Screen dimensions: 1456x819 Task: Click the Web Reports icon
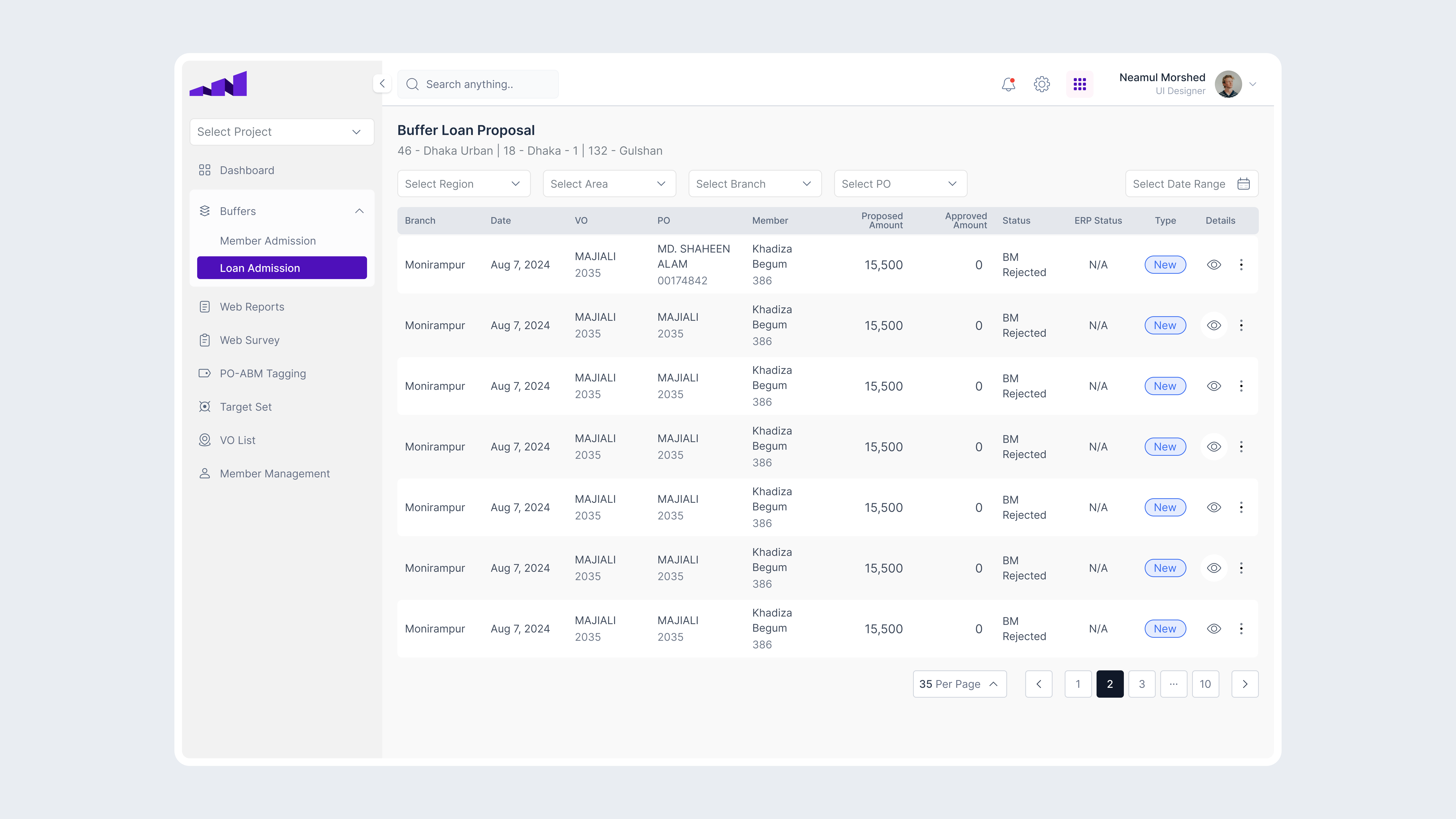205,306
